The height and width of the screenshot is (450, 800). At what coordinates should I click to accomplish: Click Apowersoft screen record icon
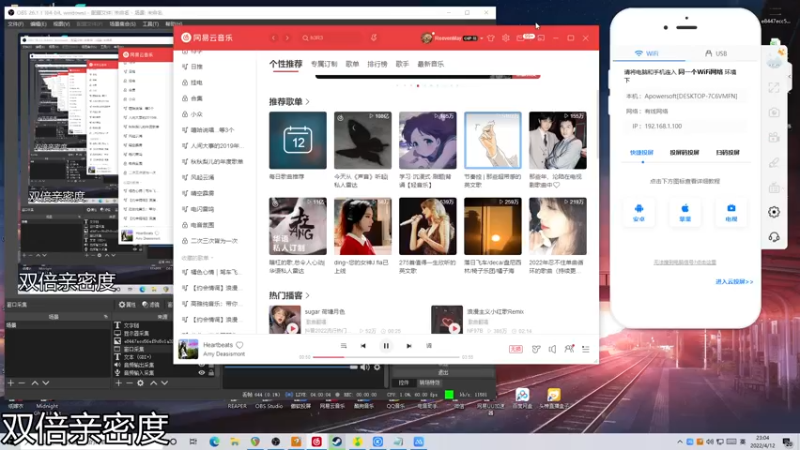(x=774, y=137)
